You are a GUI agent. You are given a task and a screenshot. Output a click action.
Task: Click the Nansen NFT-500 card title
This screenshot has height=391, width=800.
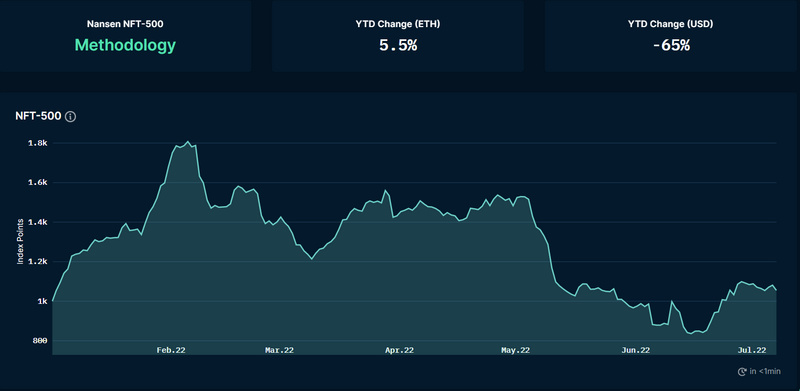coord(126,24)
